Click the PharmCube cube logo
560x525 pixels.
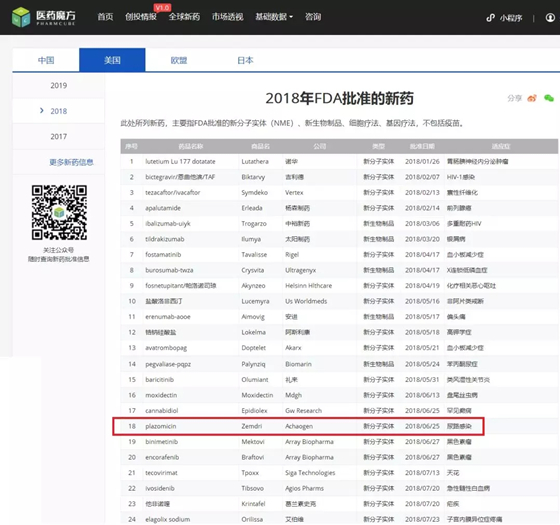pos(21,17)
